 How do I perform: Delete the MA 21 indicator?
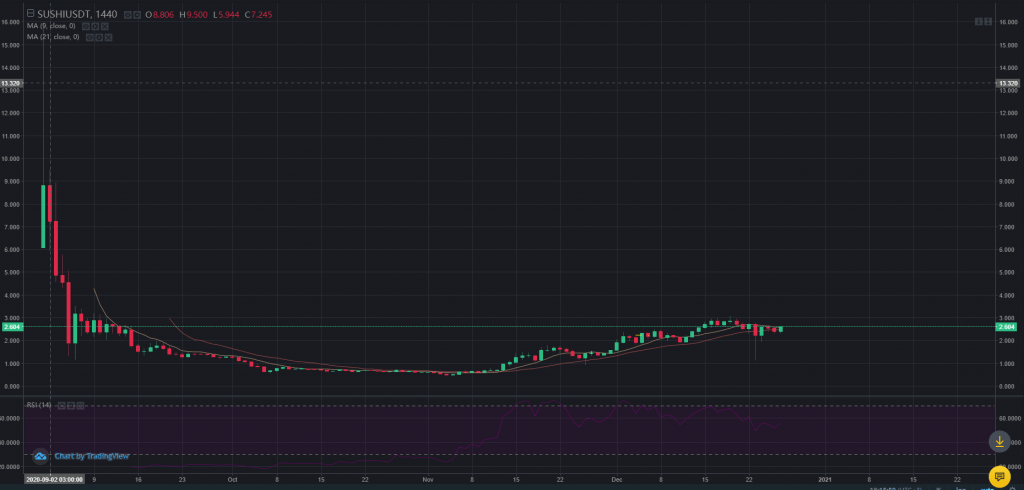(108, 37)
